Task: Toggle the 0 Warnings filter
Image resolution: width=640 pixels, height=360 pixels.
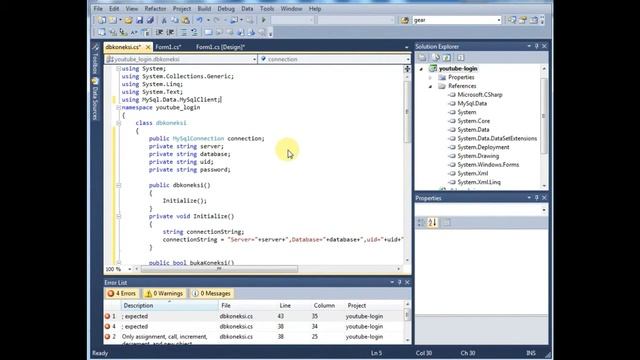Action: [164, 293]
